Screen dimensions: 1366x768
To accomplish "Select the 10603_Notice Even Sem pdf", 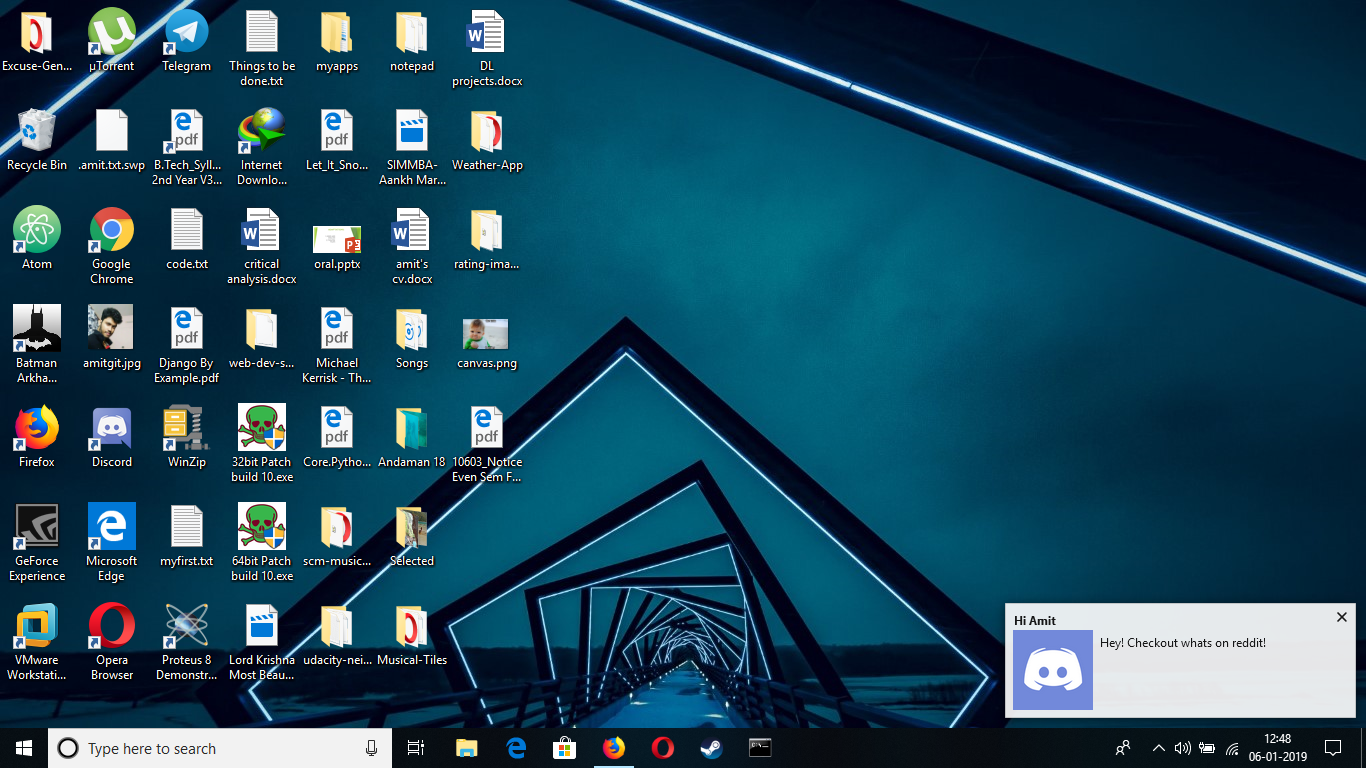I will (x=487, y=444).
